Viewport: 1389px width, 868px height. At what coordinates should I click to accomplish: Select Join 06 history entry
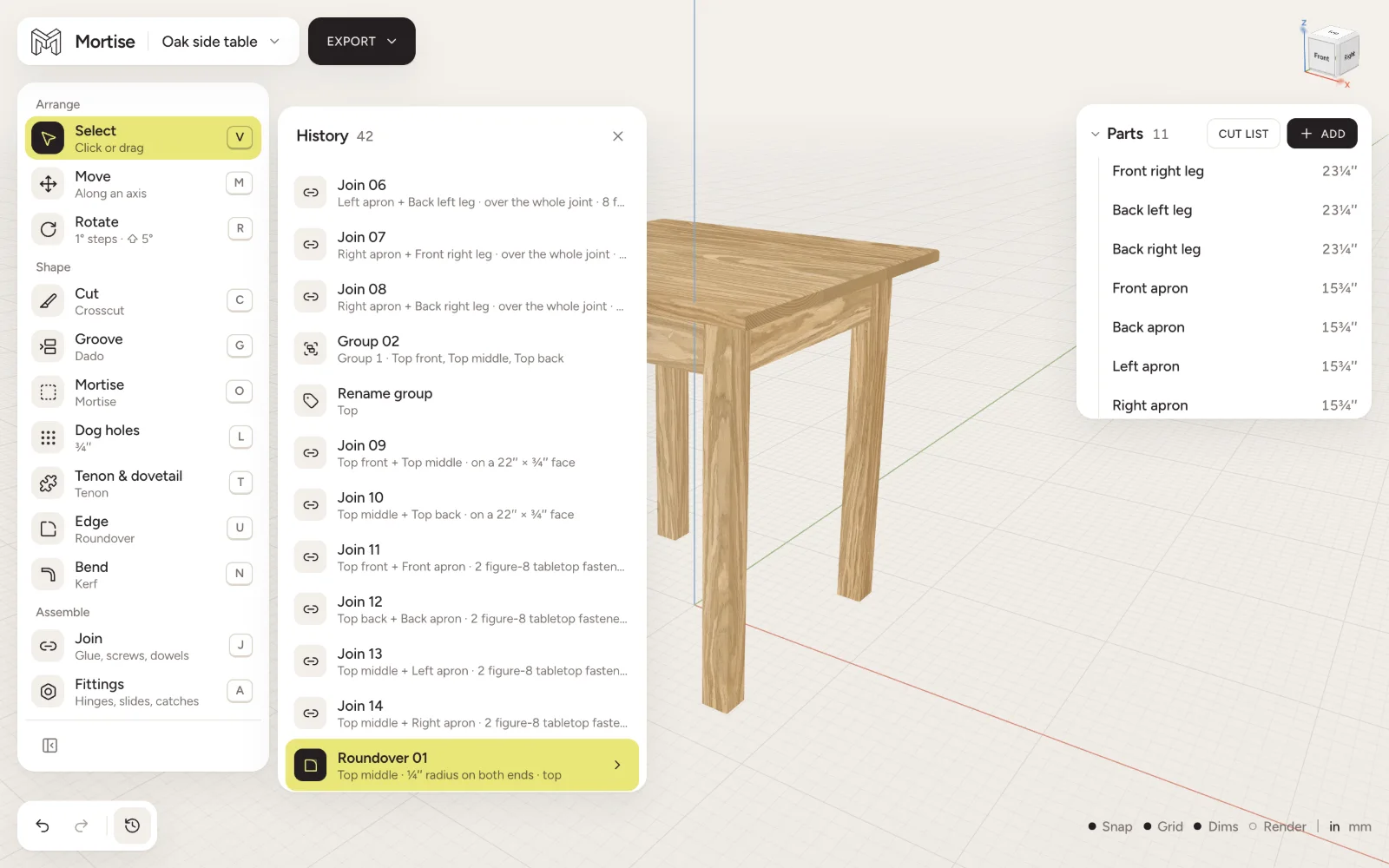tap(462, 193)
